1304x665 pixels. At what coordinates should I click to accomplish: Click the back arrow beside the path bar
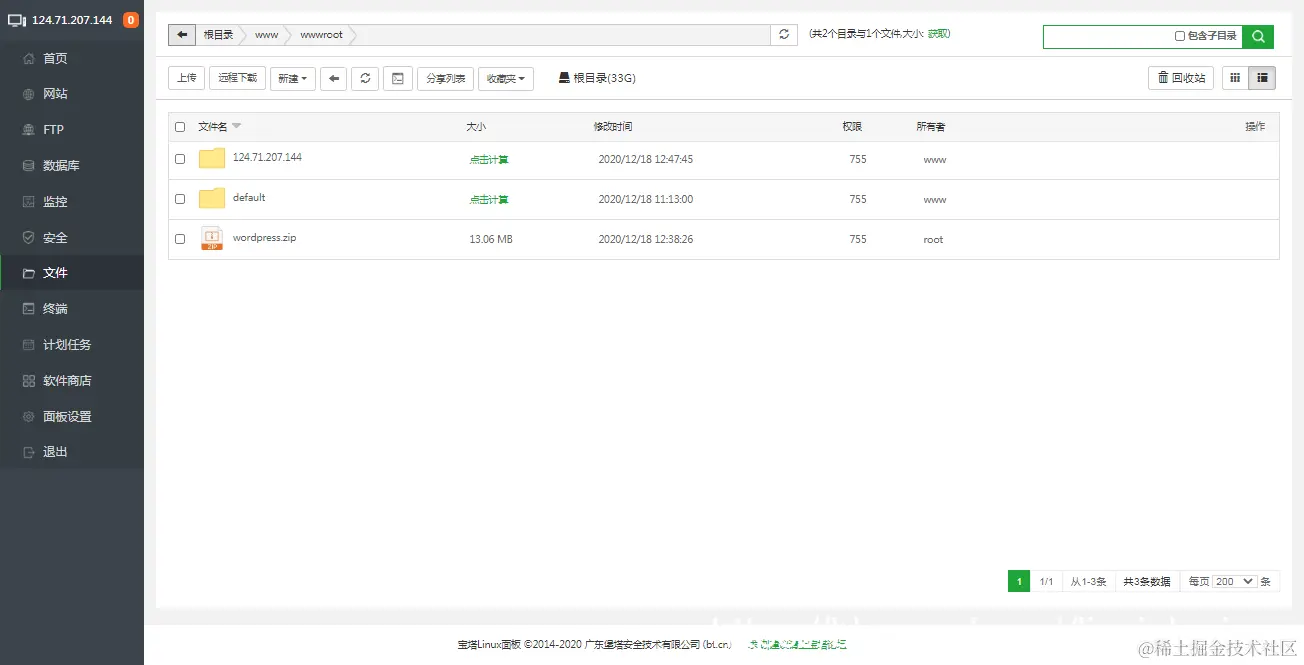click(182, 34)
